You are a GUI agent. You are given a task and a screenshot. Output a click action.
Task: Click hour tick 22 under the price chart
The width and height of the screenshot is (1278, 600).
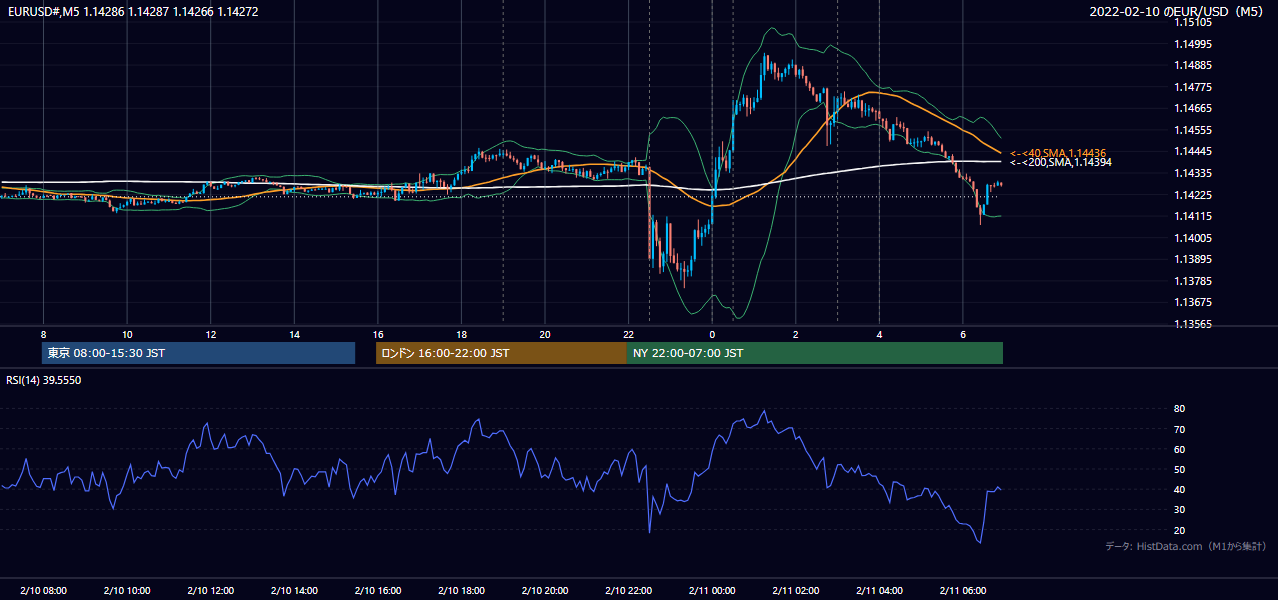(x=628, y=334)
